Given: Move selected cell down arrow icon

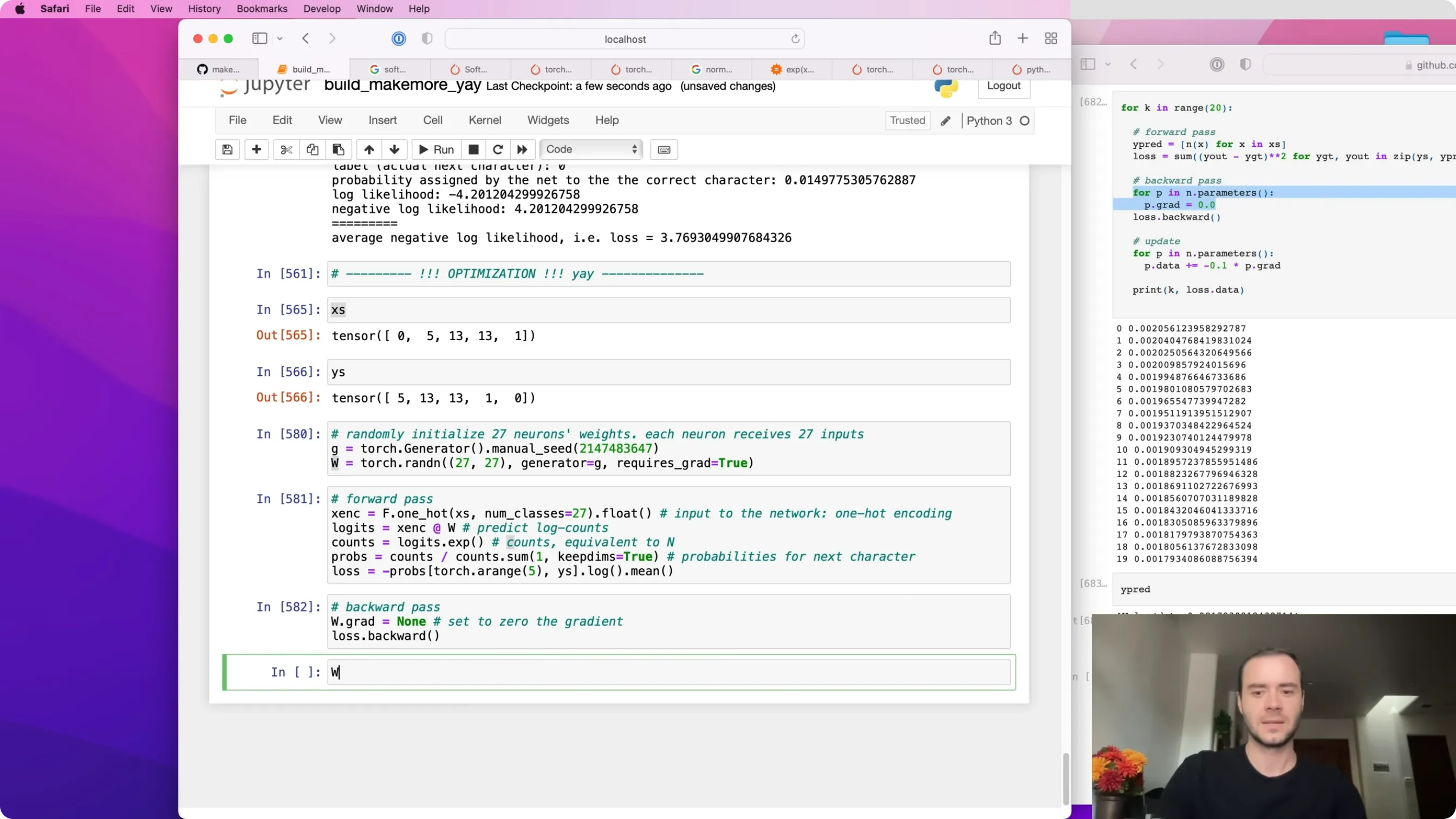Looking at the screenshot, I should point(394,149).
